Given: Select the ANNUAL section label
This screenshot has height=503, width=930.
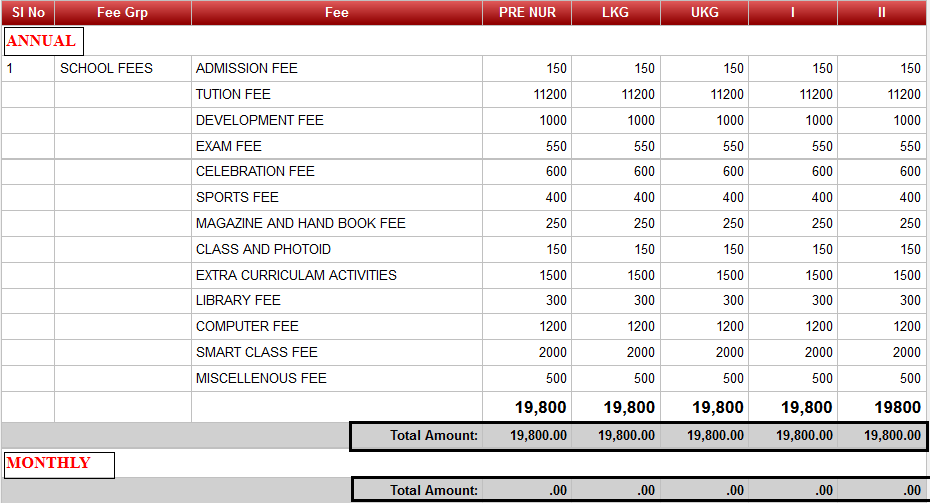Looking at the screenshot, I should point(41,41).
